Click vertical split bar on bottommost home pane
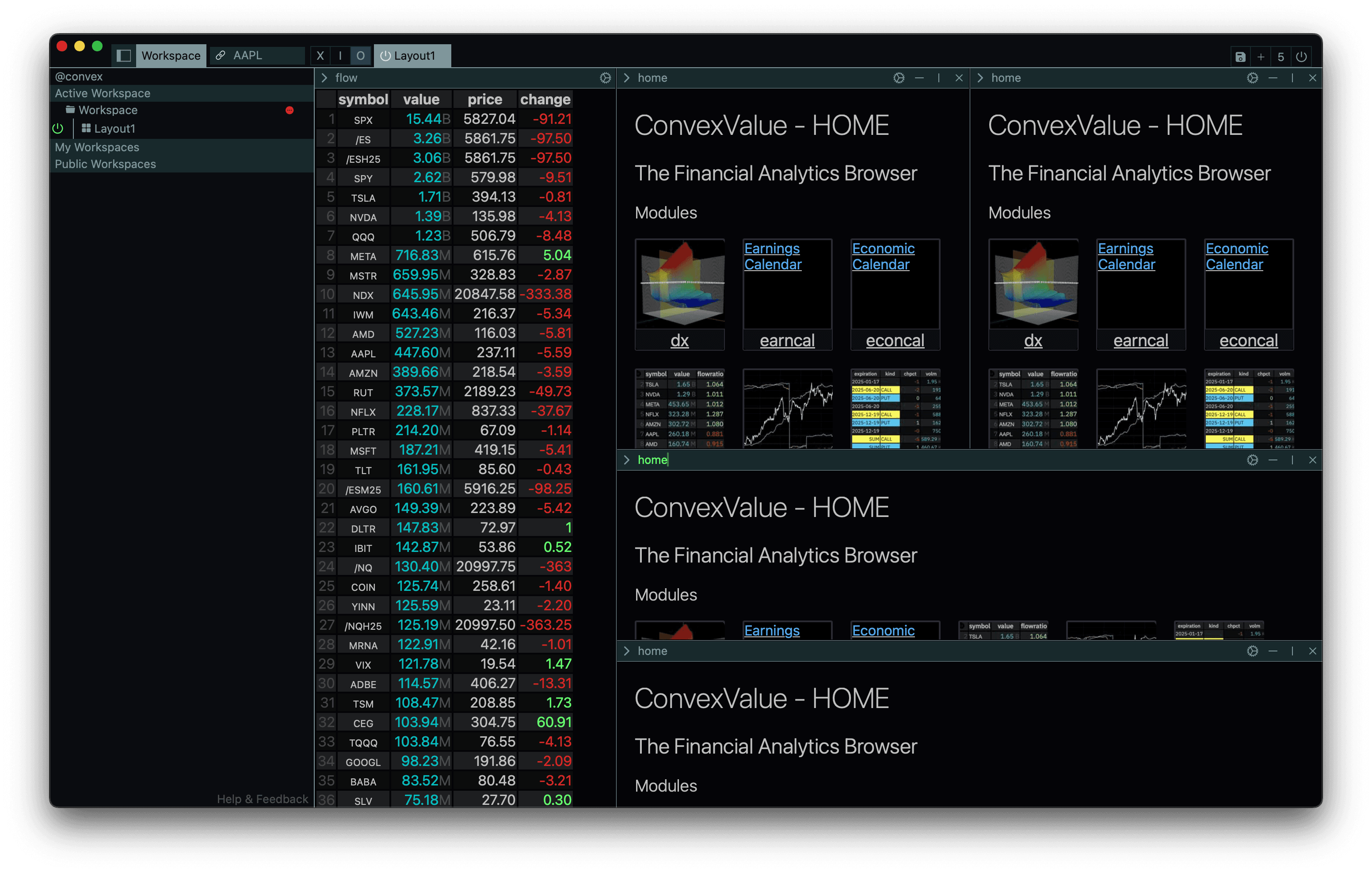Screen dimensions: 1372x873 pyautogui.click(x=1293, y=651)
